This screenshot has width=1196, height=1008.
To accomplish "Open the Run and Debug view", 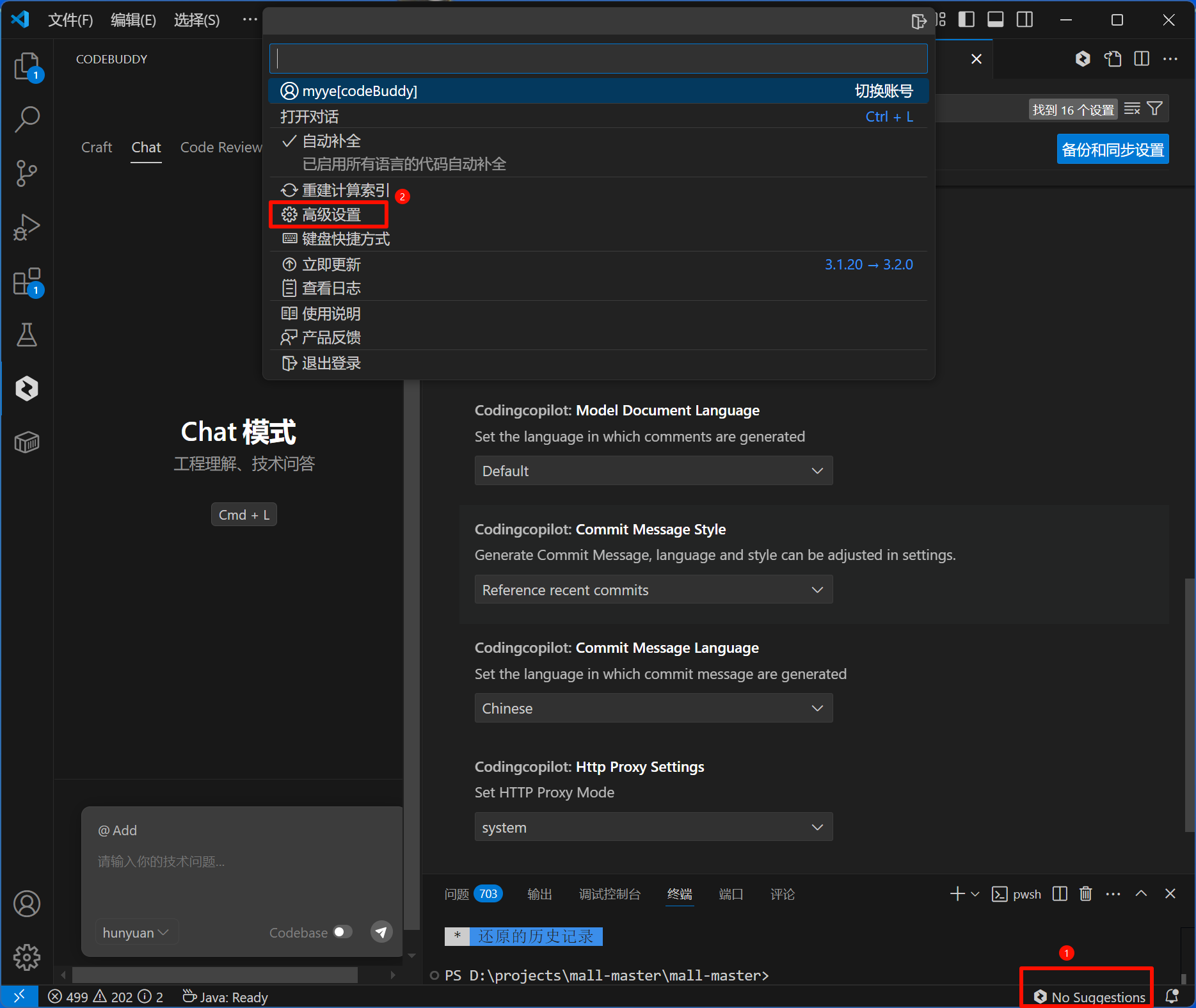I will 27,227.
